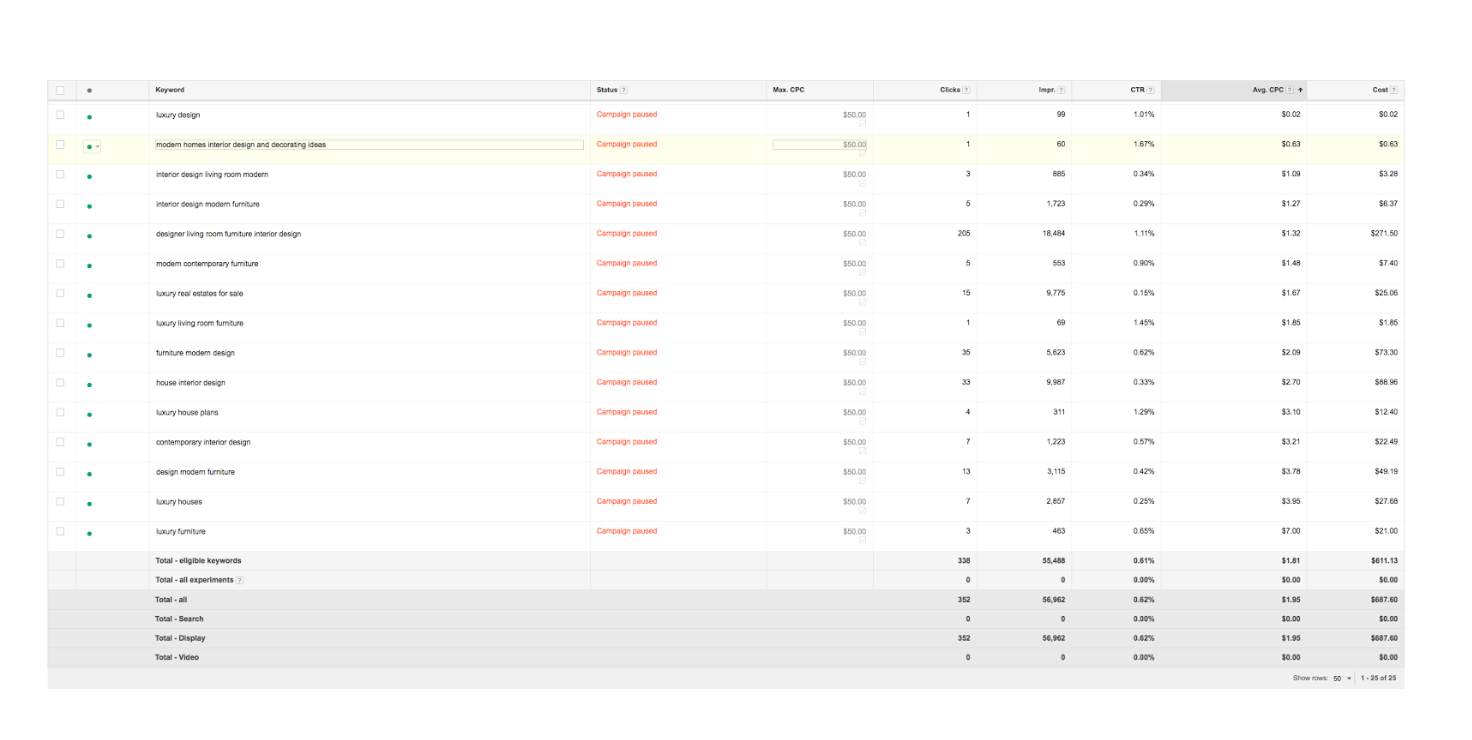Click the status dot for luxury furniture keyword
The image size is (1472, 740).
[89, 533]
